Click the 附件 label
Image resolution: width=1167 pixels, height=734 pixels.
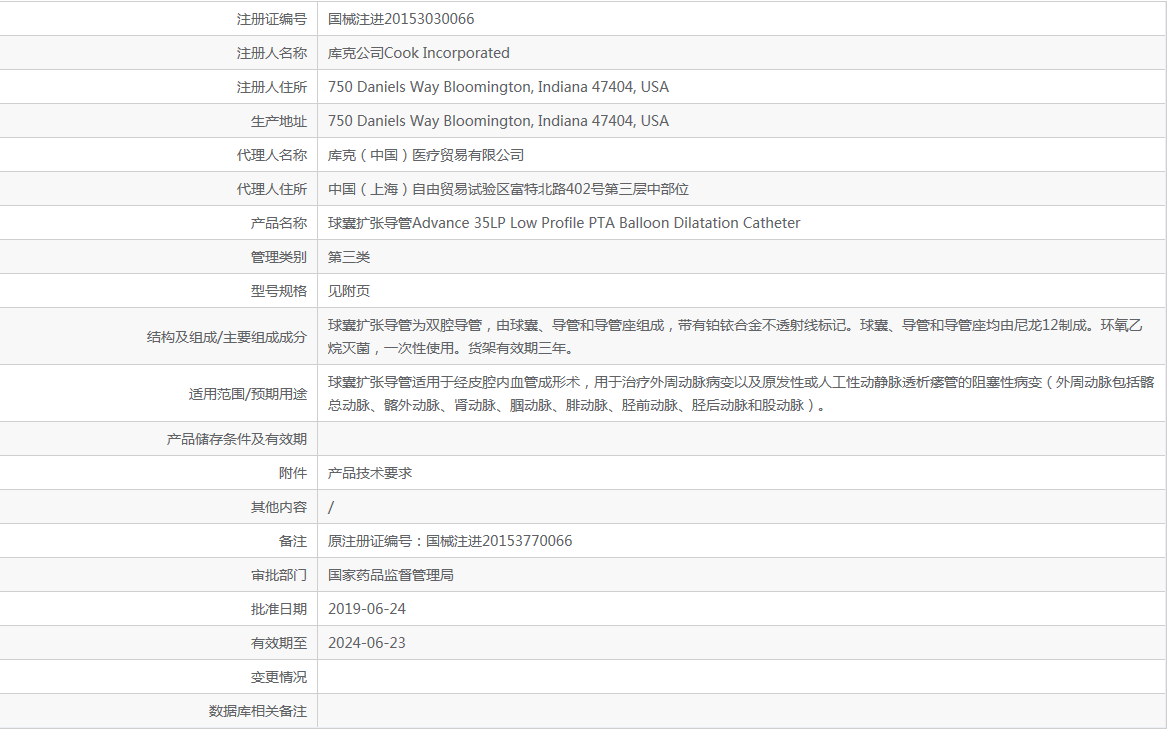pos(293,473)
